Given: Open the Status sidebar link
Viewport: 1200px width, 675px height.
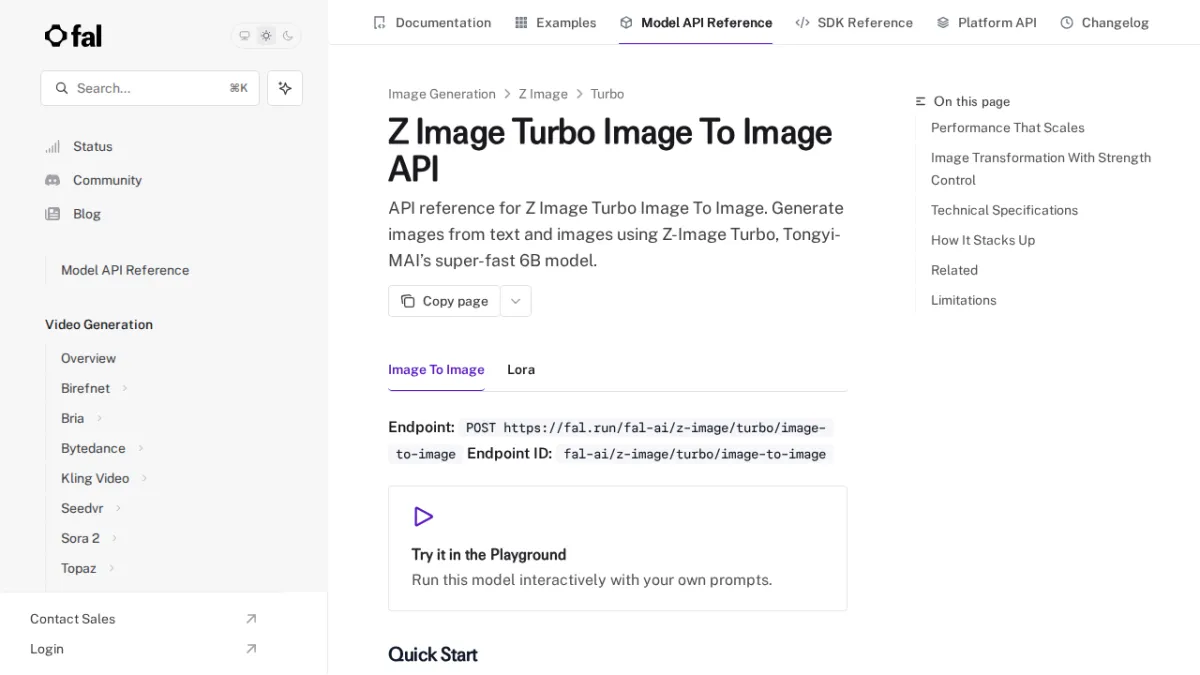Looking at the screenshot, I should (93, 146).
